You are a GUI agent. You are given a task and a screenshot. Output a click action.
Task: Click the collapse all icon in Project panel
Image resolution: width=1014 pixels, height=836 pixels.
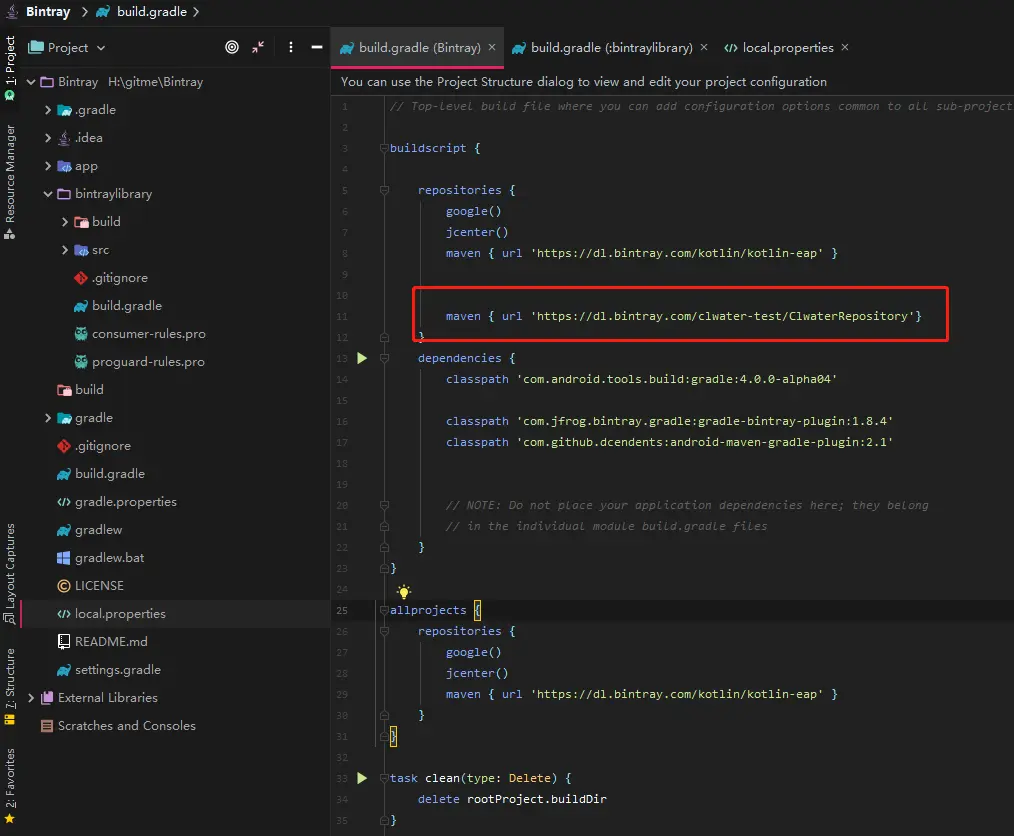point(258,47)
